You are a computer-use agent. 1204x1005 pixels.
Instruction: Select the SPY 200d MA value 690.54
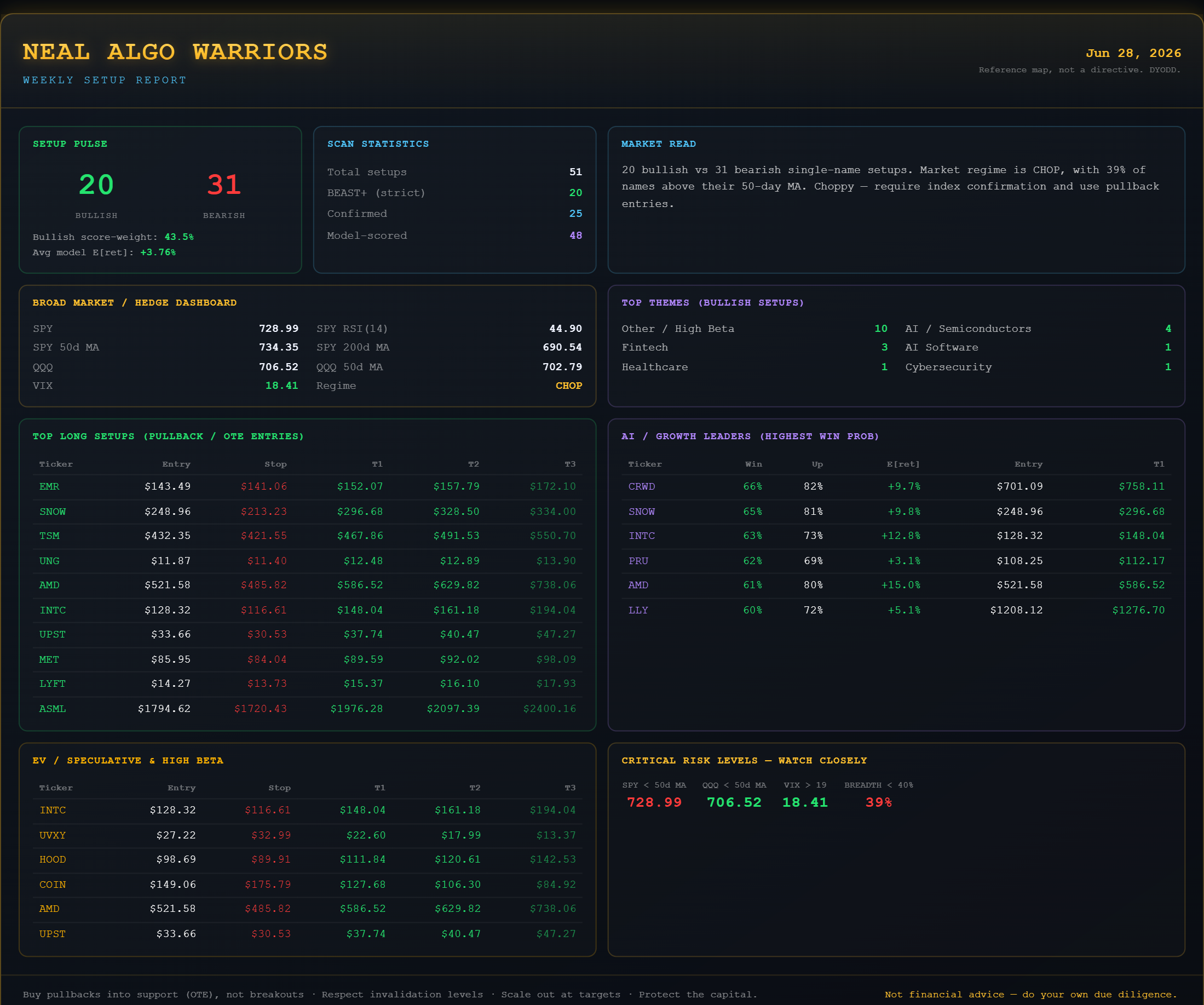(x=562, y=347)
